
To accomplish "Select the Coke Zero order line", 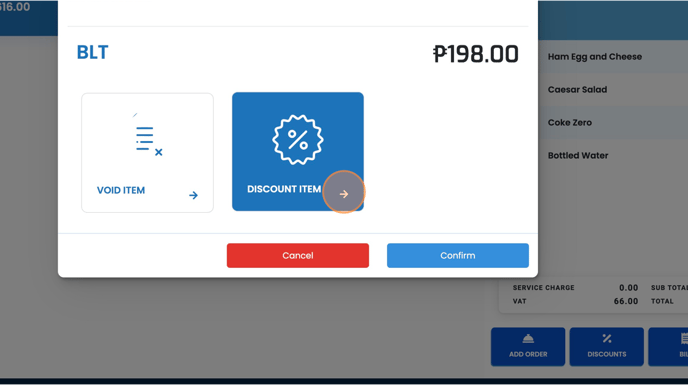I will [x=613, y=122].
